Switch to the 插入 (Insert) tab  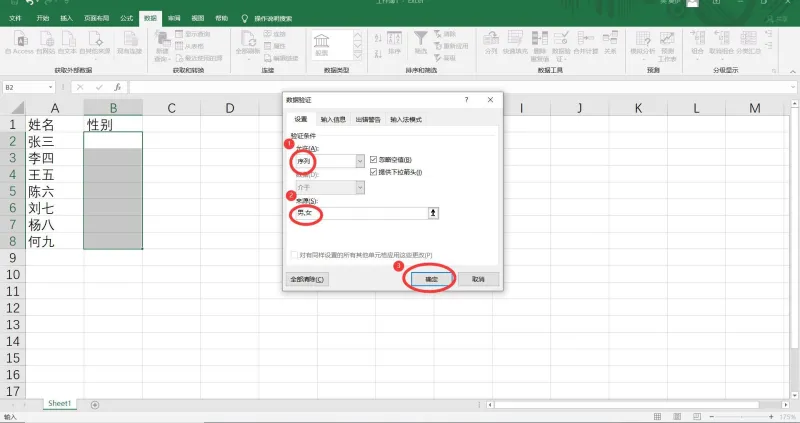click(66, 18)
